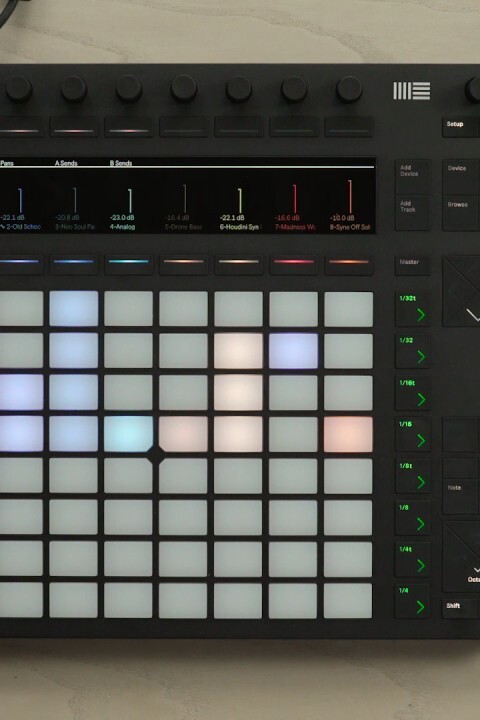The image size is (480, 720).
Task: Select track 4-Analog on the display
Action: 122,227
